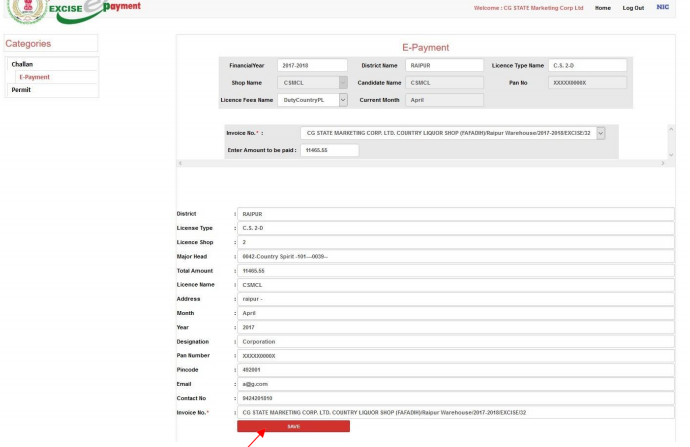The width and height of the screenshot is (690, 447).
Task: Click the Log Out link
Action: (x=633, y=8)
